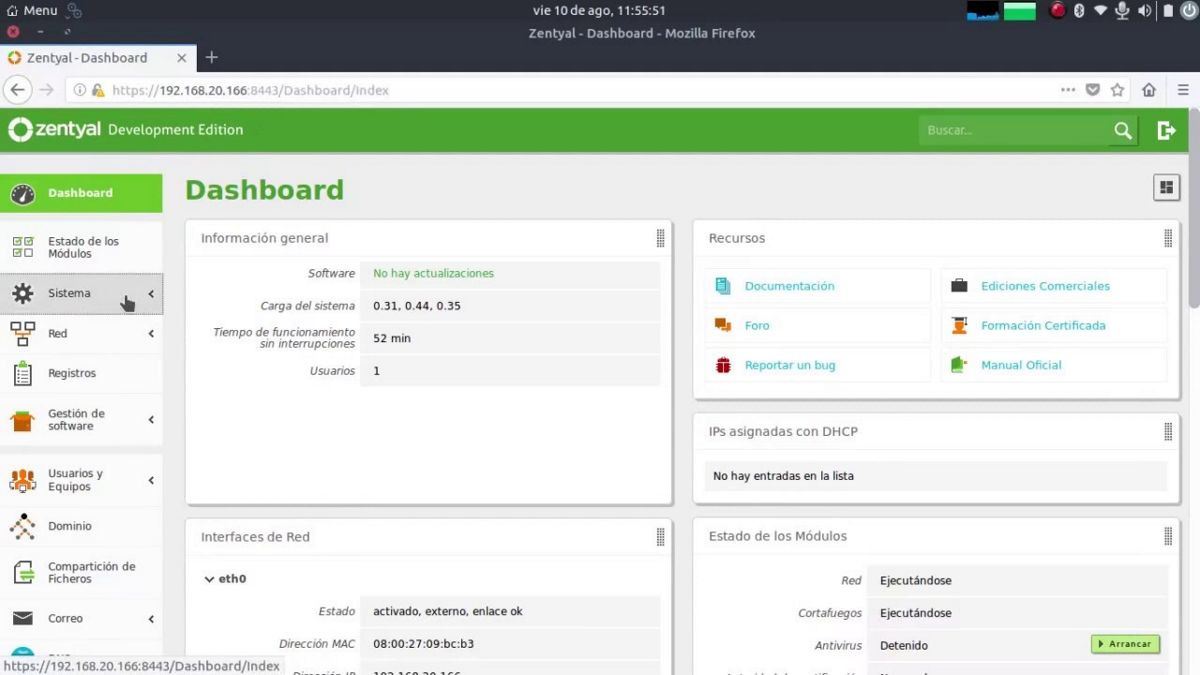Screen dimensions: 1200x675
Task: Expand the Red sidebar section
Action: click(151, 333)
